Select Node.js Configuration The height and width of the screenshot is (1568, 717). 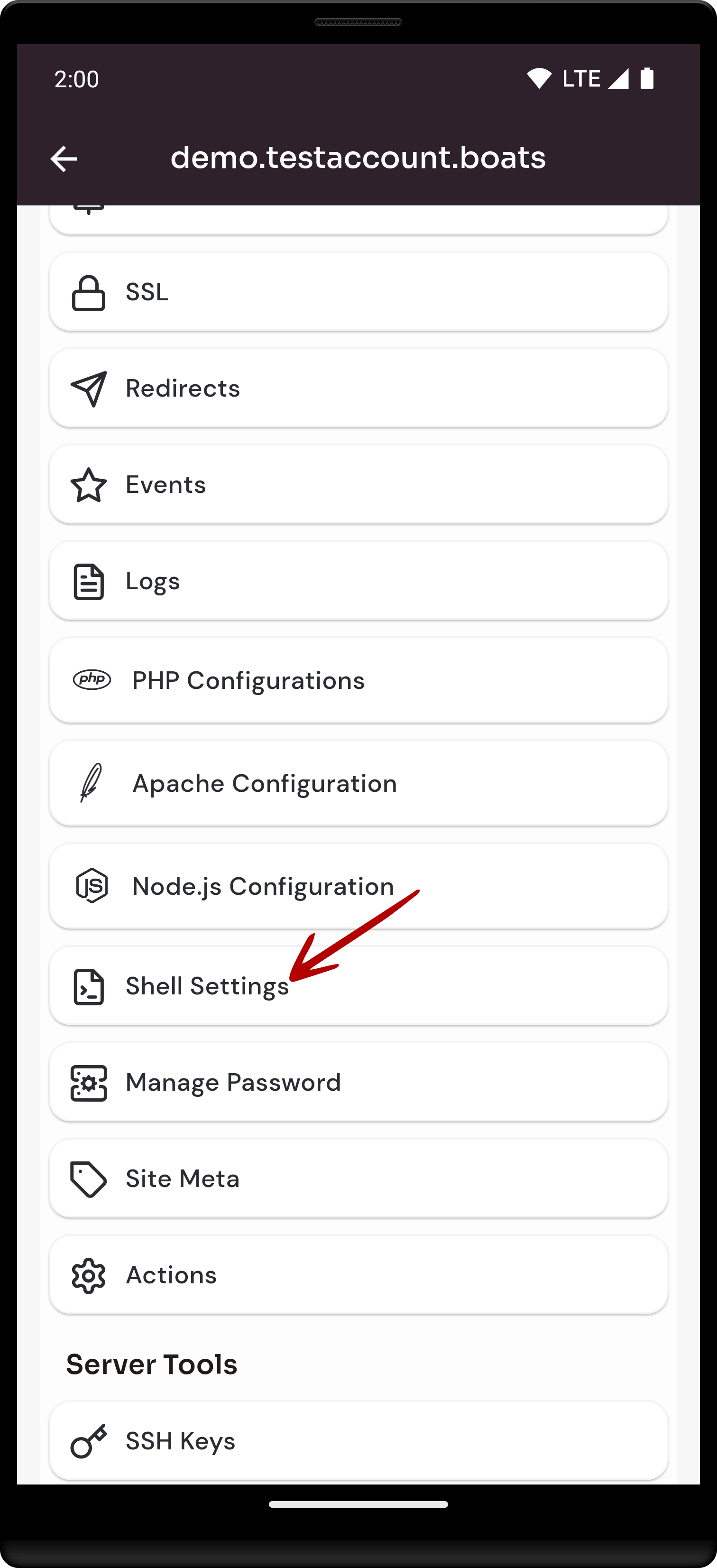(x=358, y=886)
